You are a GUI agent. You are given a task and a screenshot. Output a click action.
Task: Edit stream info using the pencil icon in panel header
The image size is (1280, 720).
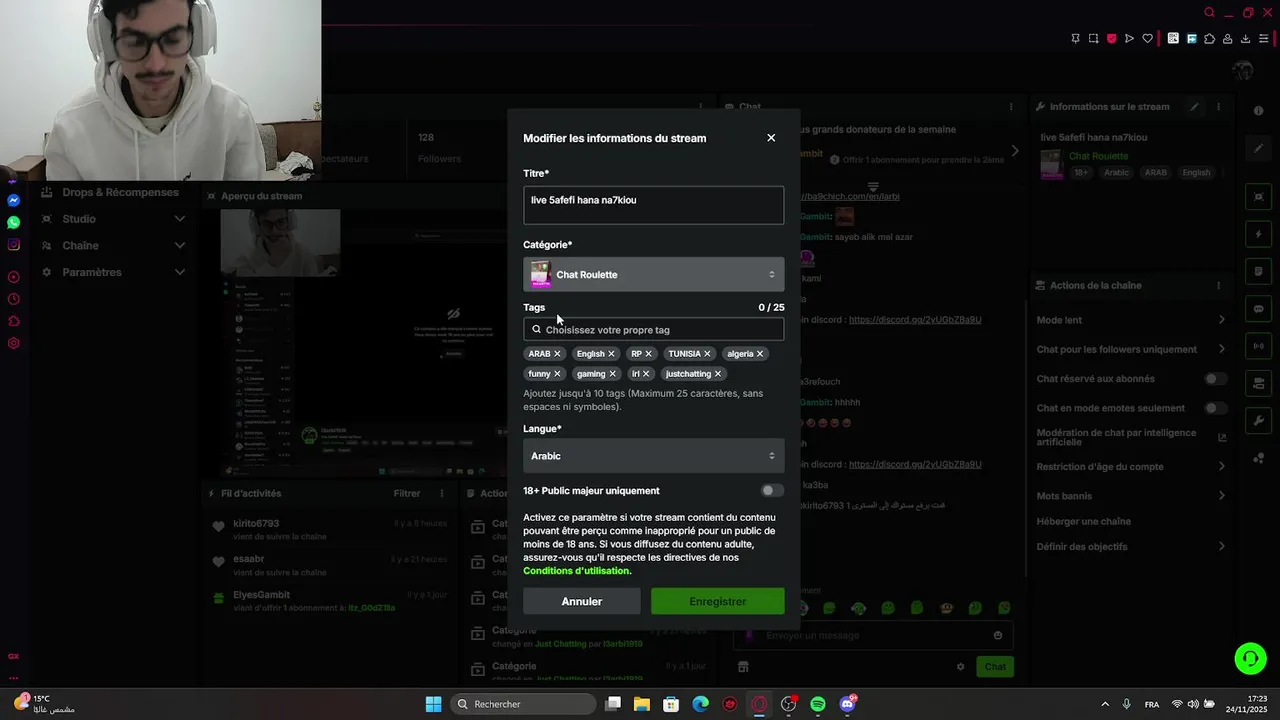point(1194,107)
